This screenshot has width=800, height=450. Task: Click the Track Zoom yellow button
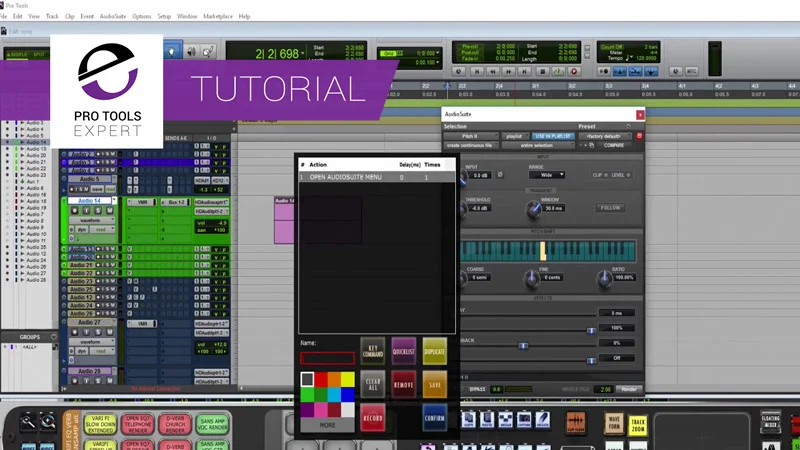pyautogui.click(x=638, y=424)
